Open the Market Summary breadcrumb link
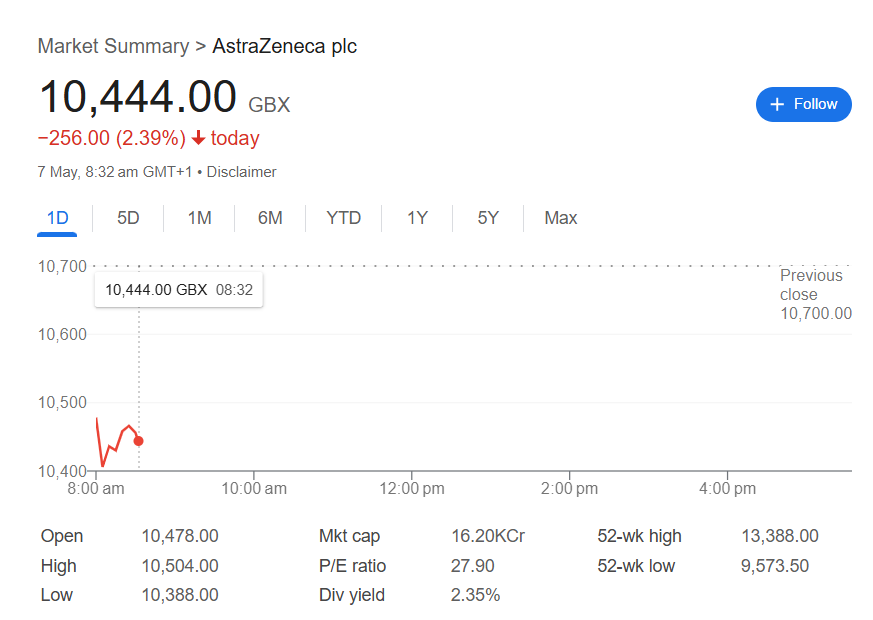 pos(114,46)
